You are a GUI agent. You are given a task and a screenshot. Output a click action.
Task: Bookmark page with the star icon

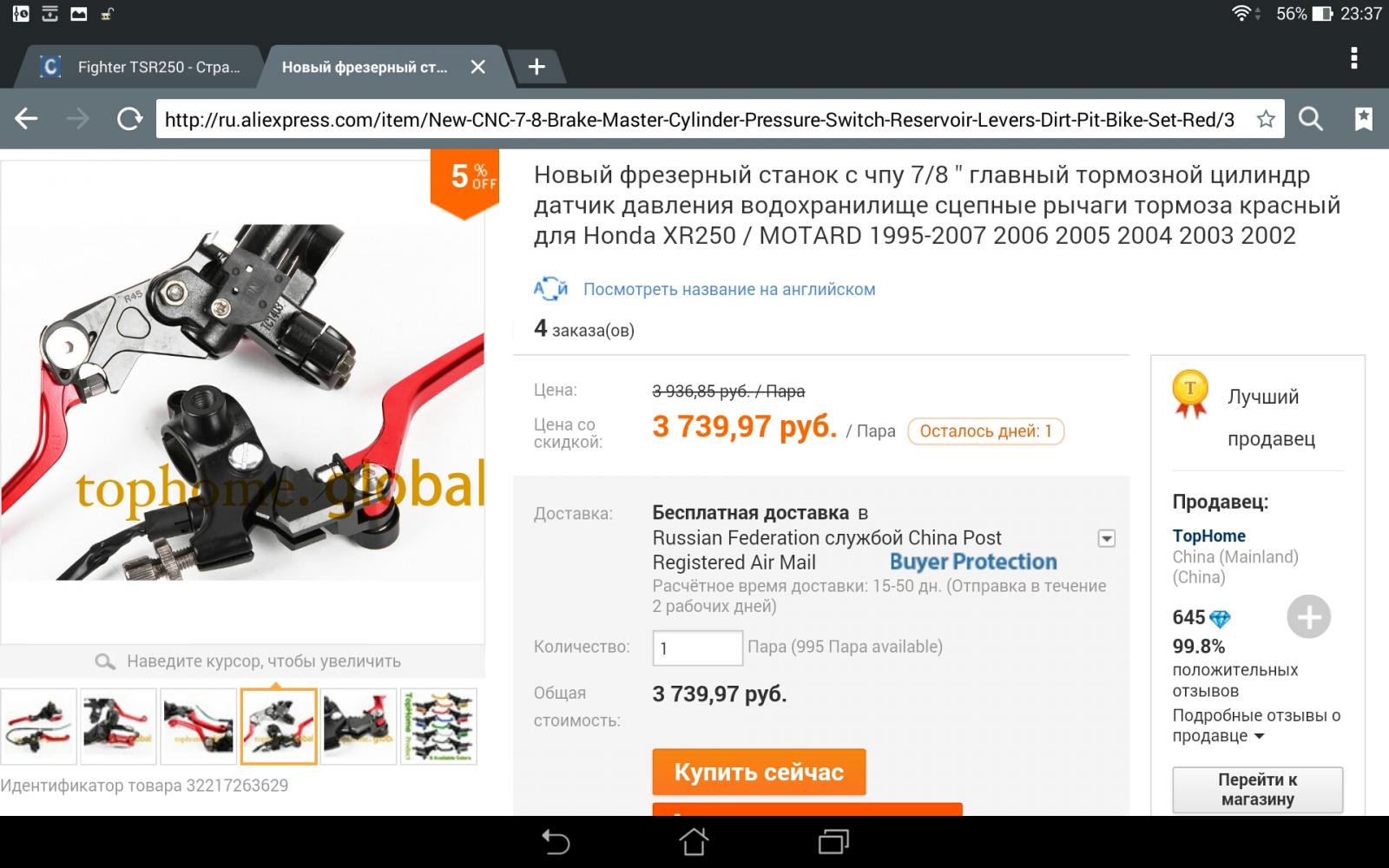1266,119
